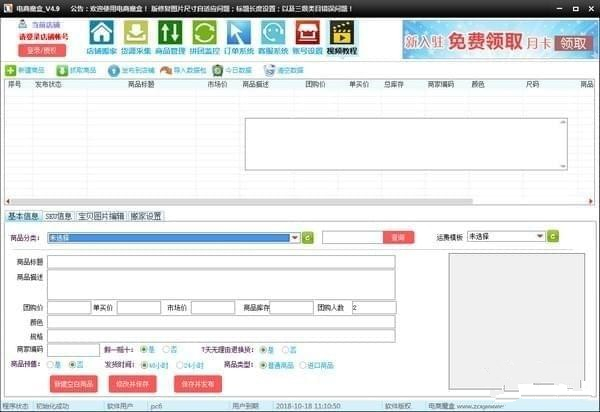Click the 新建空白商品 red button

coord(73,384)
